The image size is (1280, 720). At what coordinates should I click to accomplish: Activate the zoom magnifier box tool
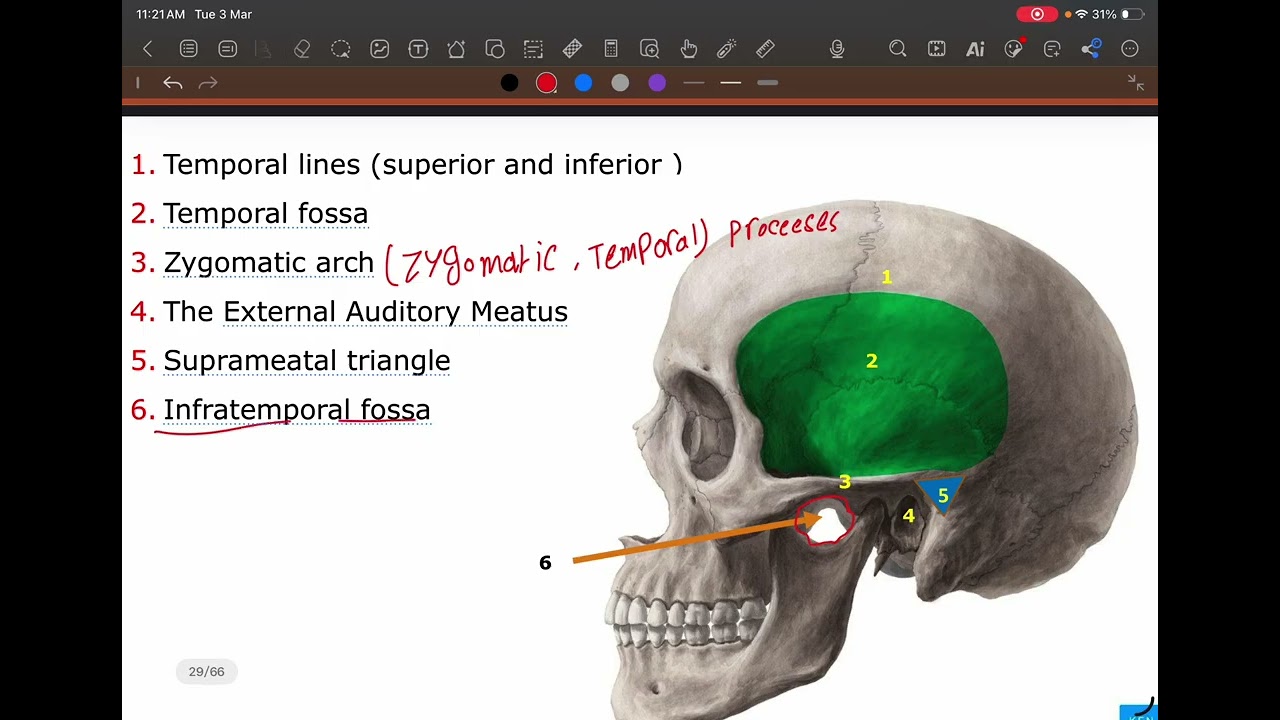click(x=649, y=49)
